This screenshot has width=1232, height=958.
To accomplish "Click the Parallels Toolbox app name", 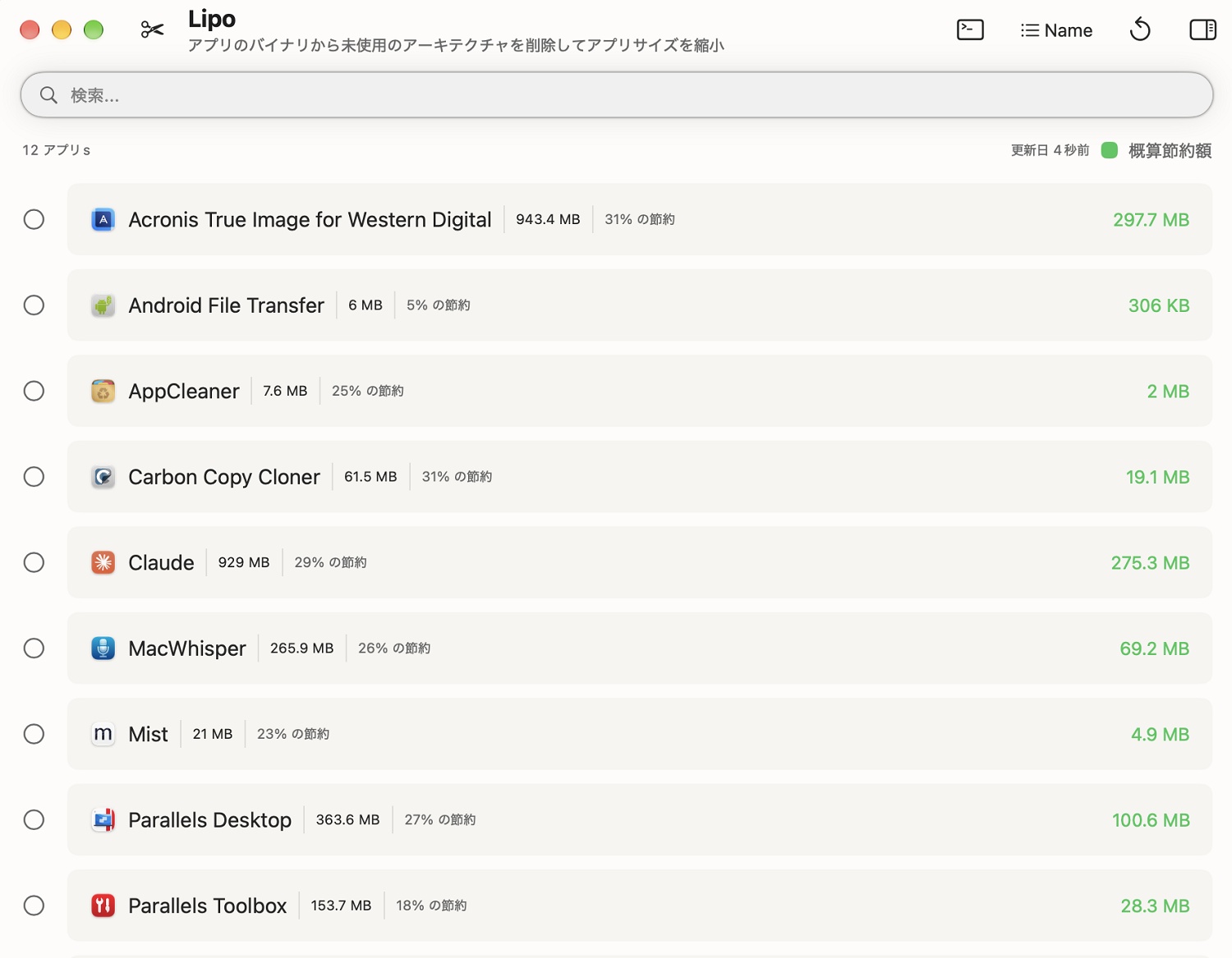I will click(207, 905).
